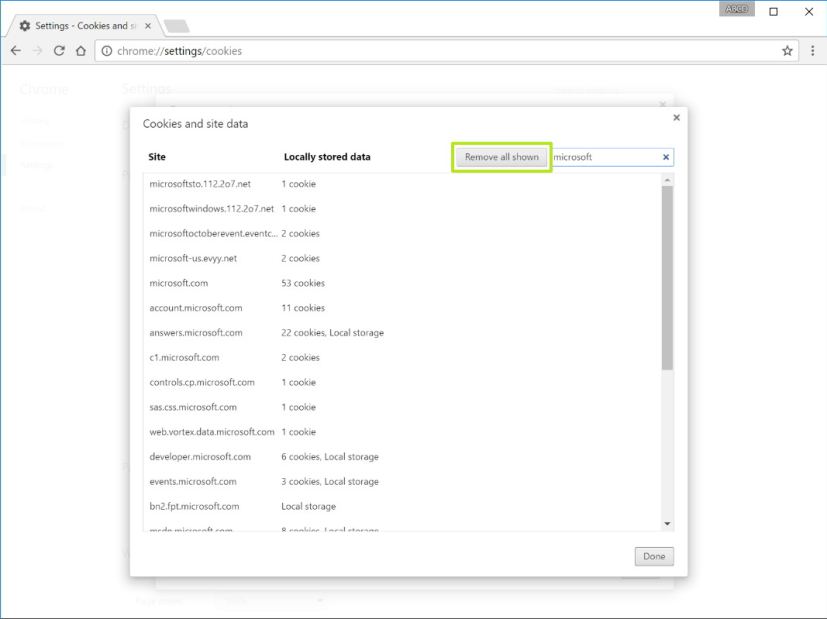Close the Chrome window
The width and height of the screenshot is (827, 619).
809,12
